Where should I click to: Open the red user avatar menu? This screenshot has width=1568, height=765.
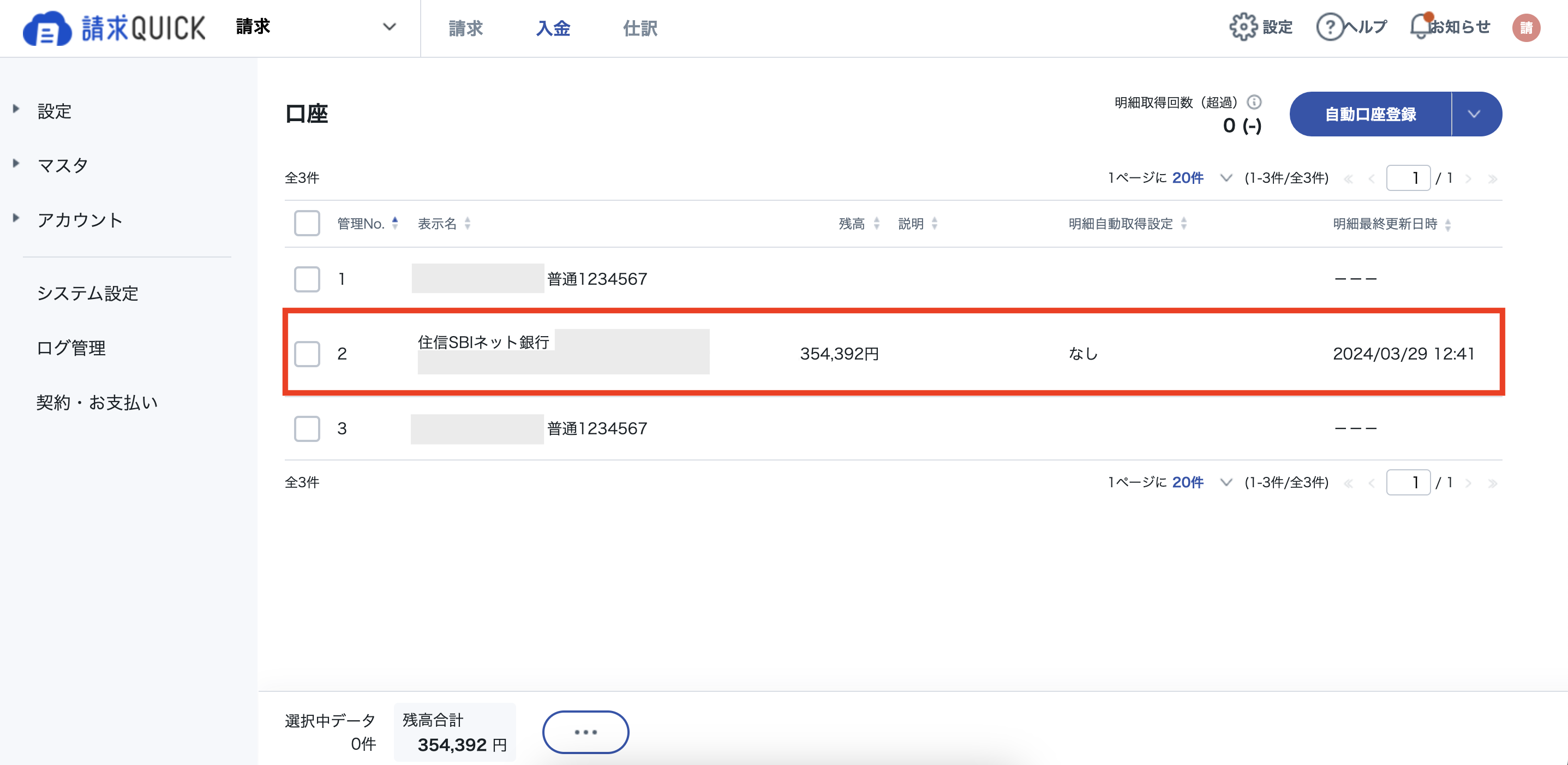tap(1526, 27)
